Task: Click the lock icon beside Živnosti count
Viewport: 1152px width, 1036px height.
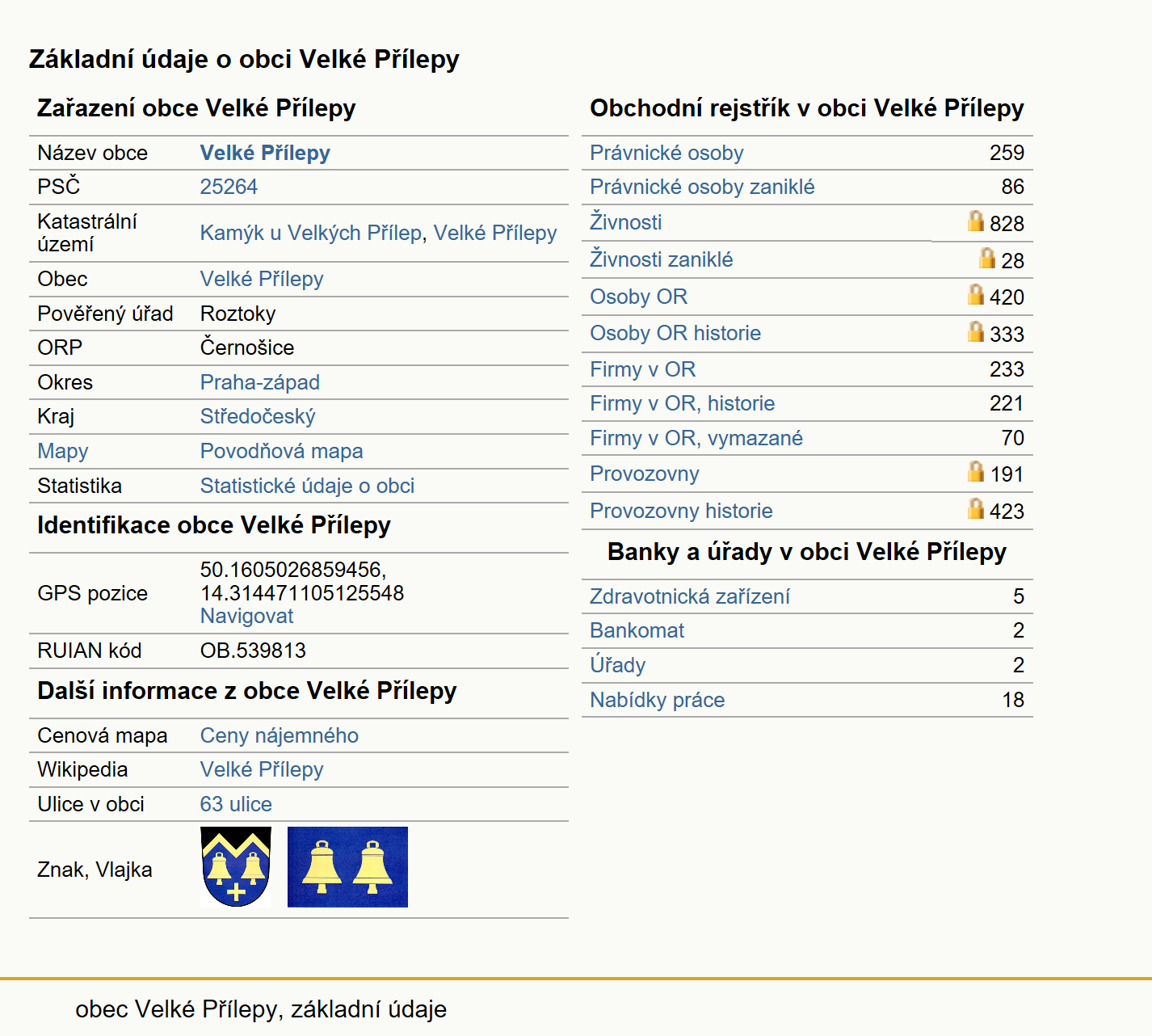Action: pyautogui.click(x=976, y=221)
